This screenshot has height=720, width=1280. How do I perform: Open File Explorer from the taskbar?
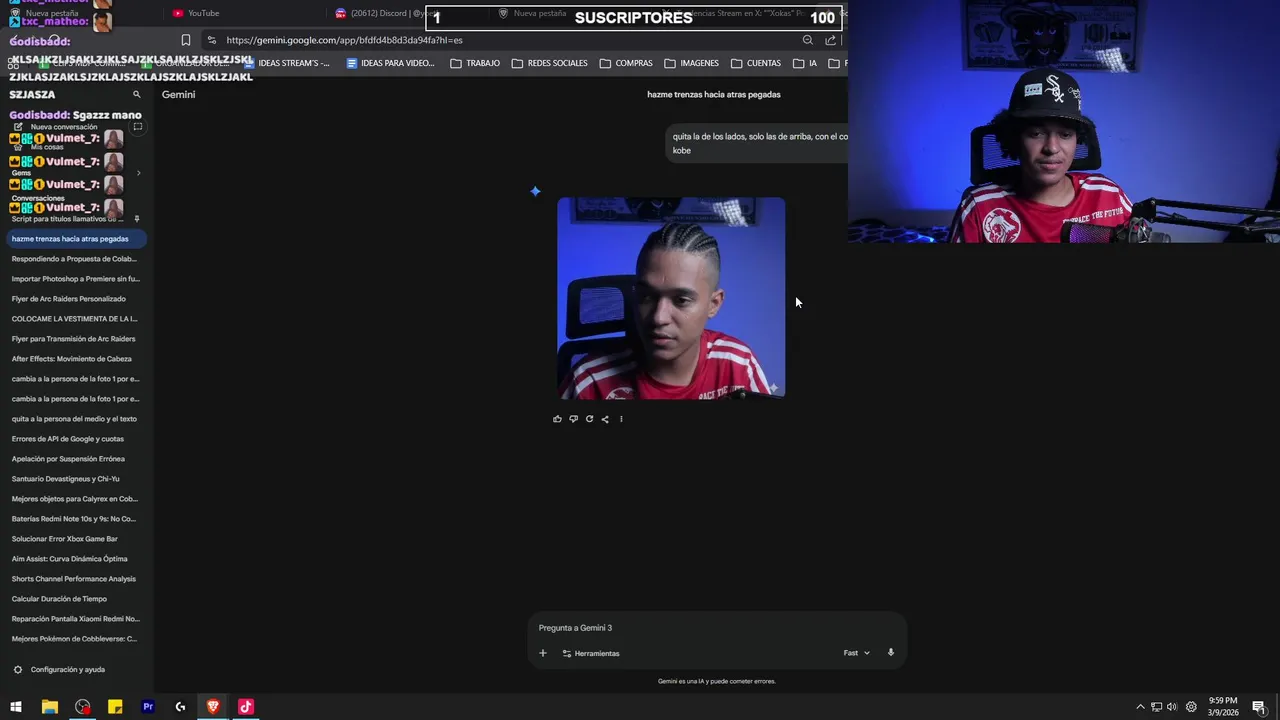coord(49,707)
